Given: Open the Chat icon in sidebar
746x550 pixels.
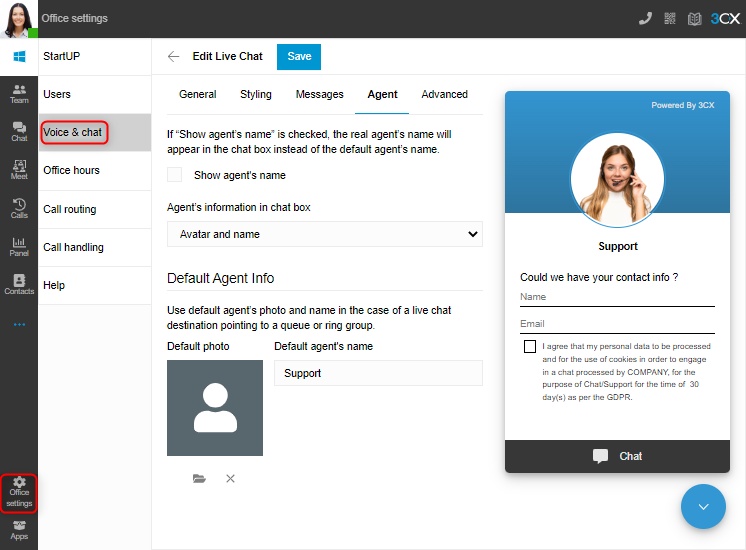Looking at the screenshot, I should 19,132.
